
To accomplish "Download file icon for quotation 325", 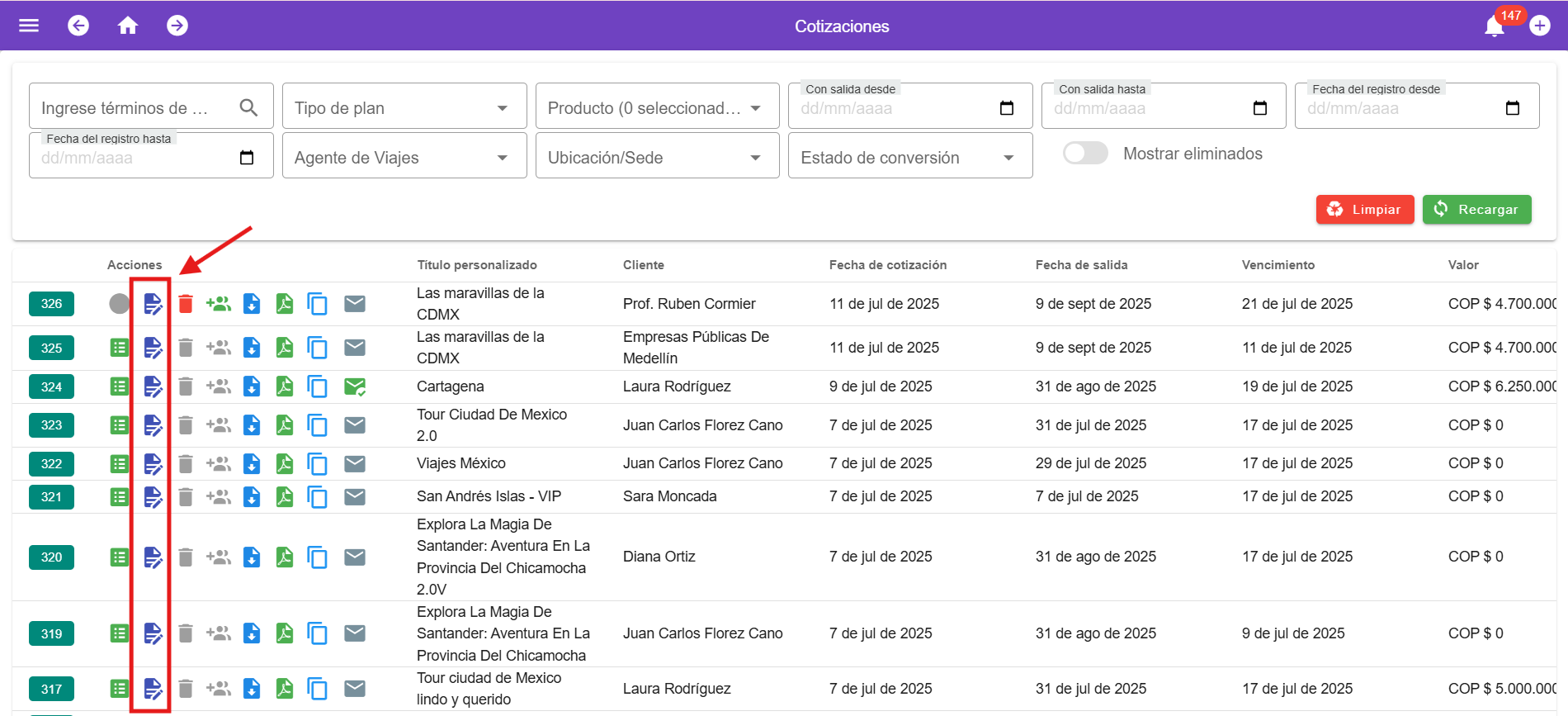I will coord(252,348).
